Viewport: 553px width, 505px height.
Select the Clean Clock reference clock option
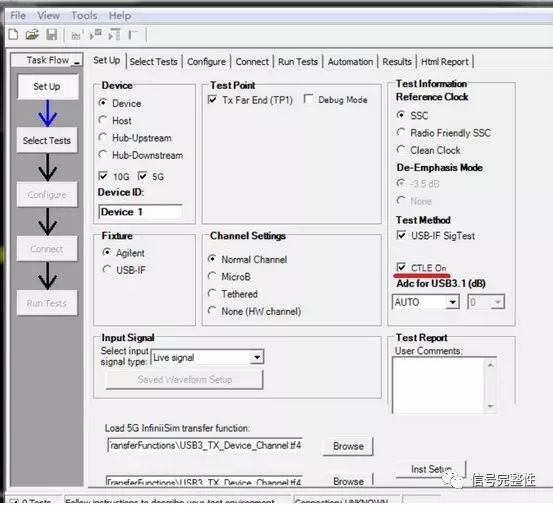click(x=401, y=150)
